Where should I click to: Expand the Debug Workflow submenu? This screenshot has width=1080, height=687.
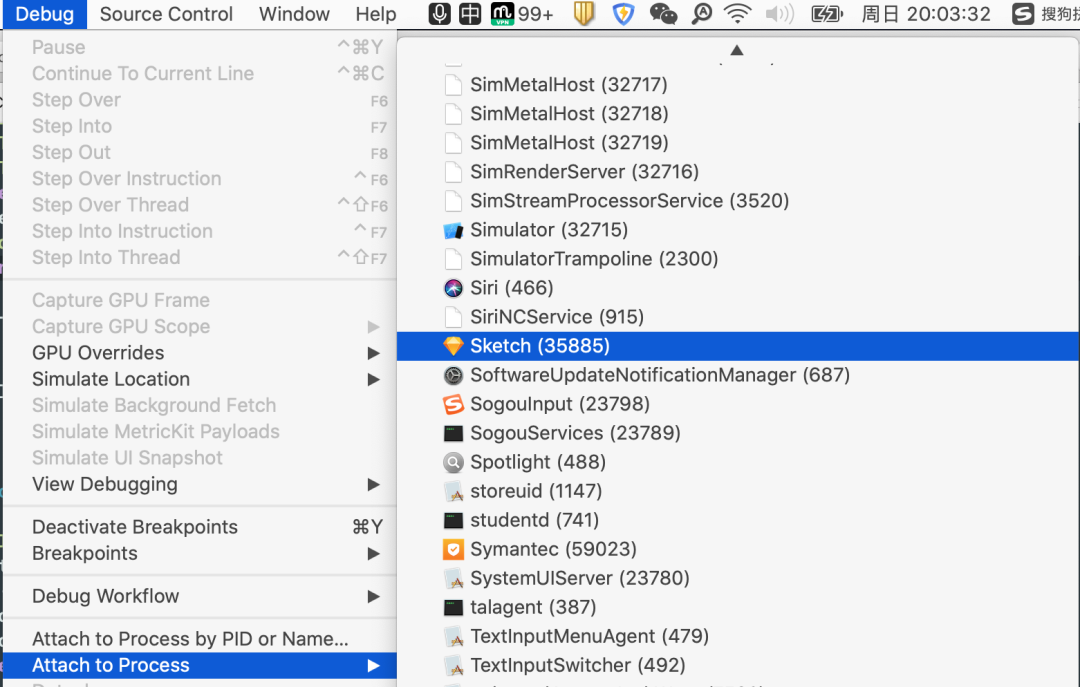[x=200, y=596]
